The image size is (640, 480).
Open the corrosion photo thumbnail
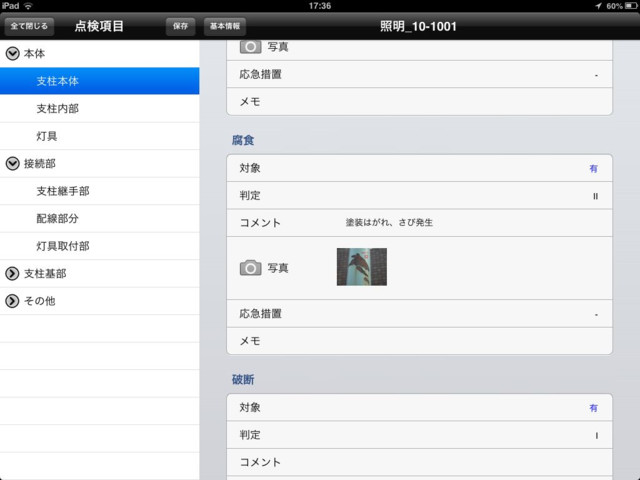pos(361,267)
